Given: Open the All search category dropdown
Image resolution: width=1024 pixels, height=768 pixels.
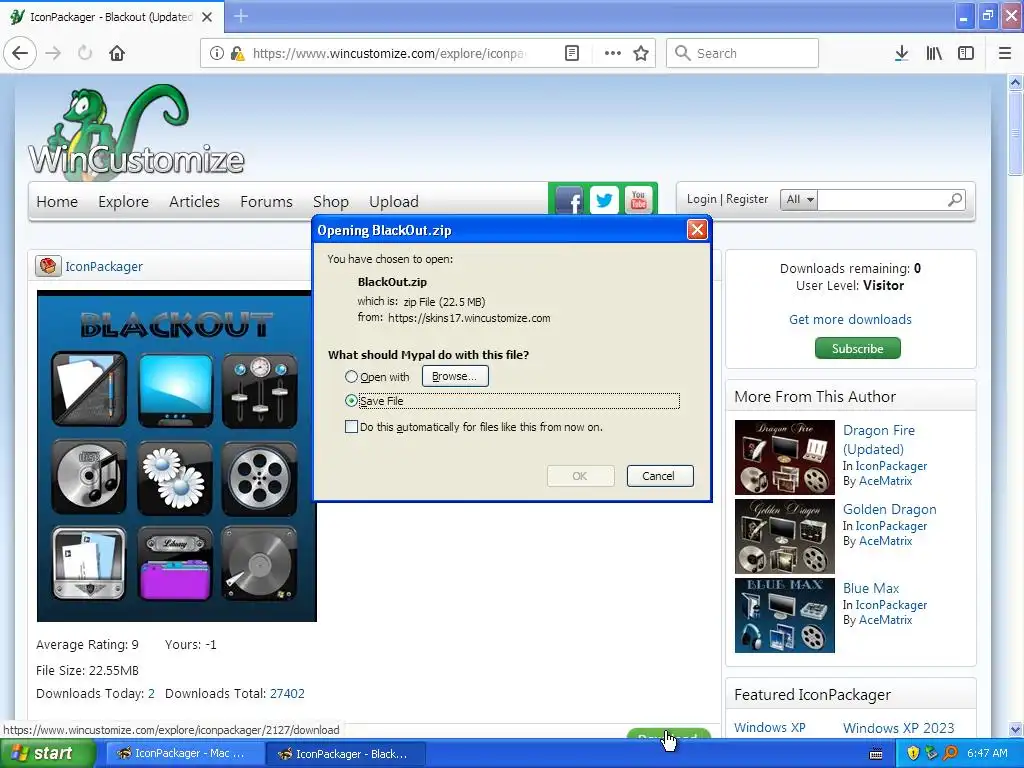Looking at the screenshot, I should point(799,199).
